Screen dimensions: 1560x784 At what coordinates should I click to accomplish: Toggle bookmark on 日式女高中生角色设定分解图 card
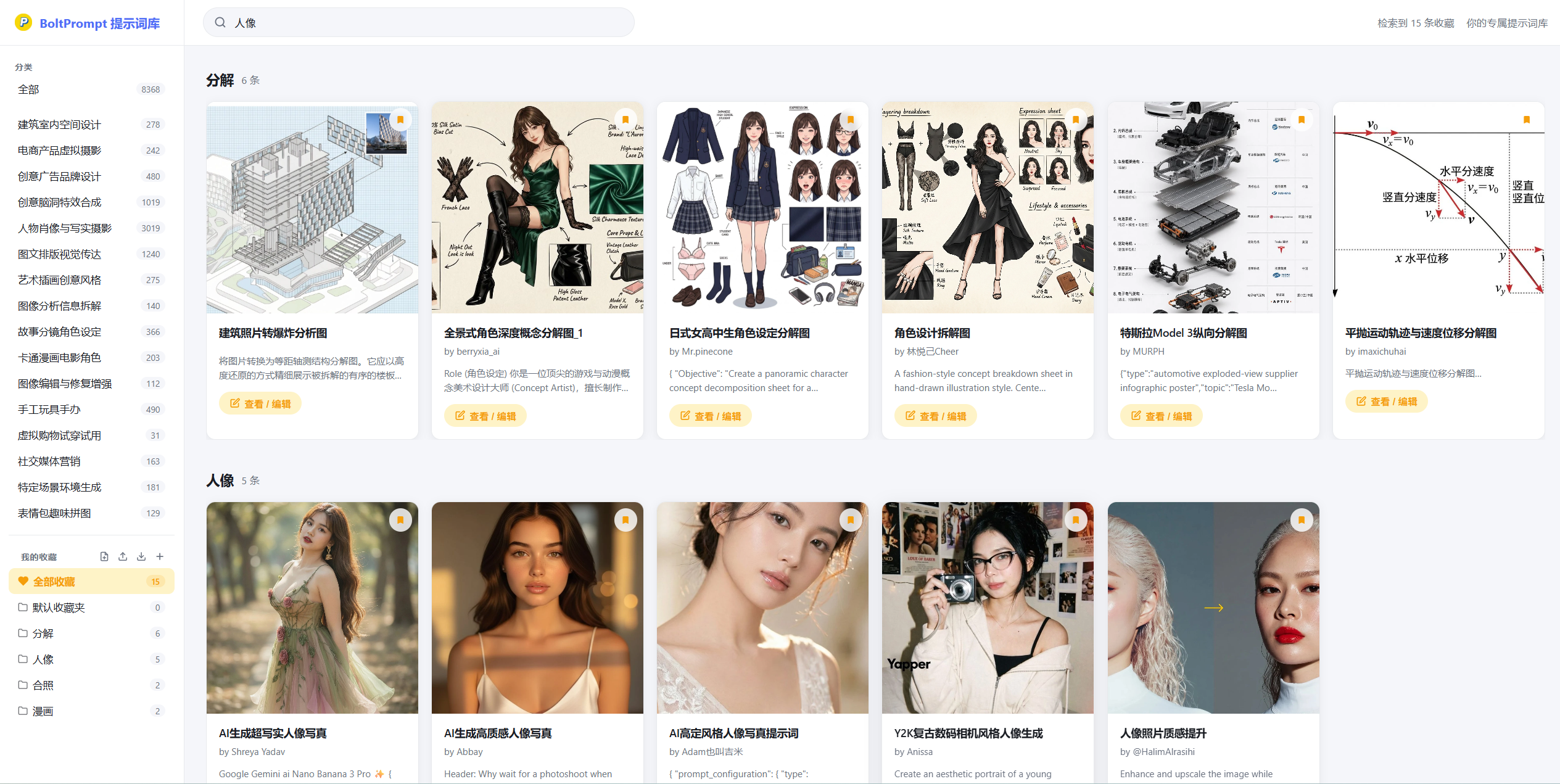pos(851,120)
